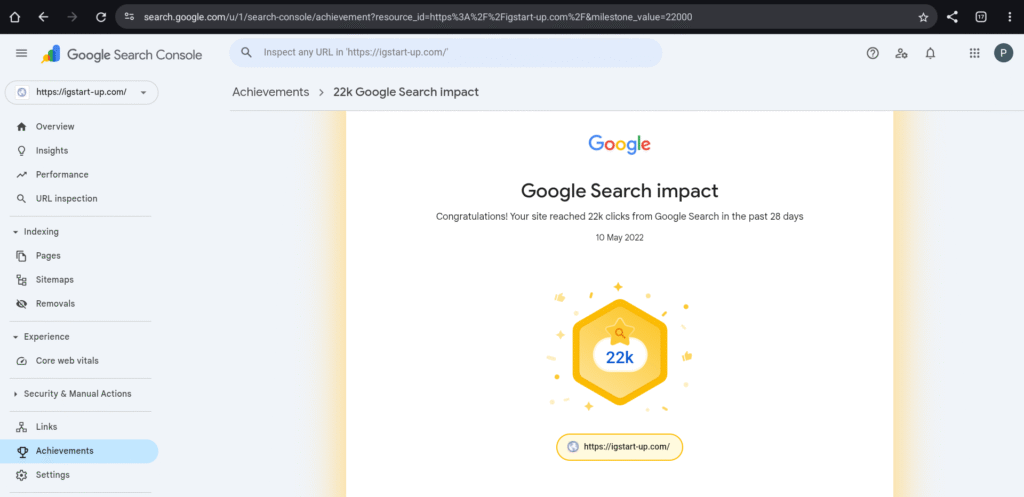This screenshot has height=497, width=1024.
Task: Click the Removals crossed-eye icon
Action: click(x=22, y=304)
